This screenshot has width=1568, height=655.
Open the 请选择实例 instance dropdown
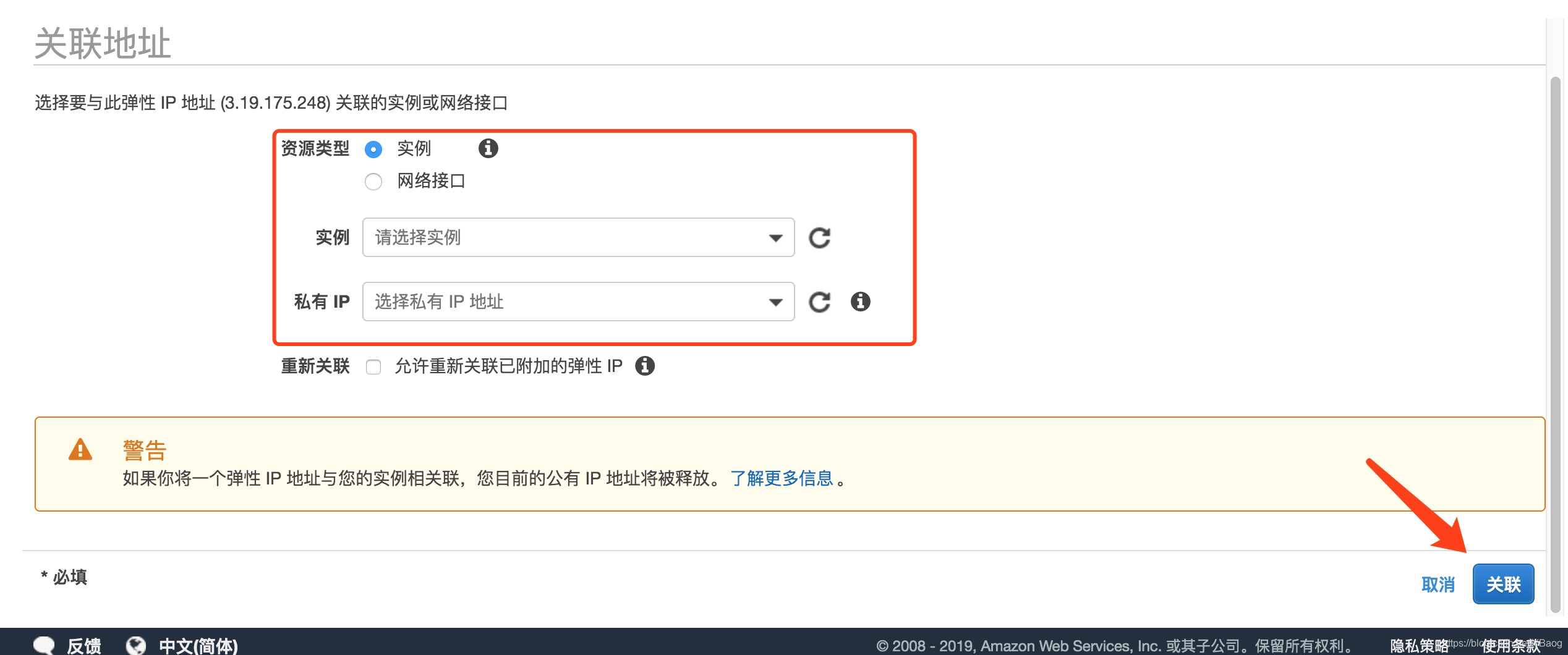coord(578,237)
